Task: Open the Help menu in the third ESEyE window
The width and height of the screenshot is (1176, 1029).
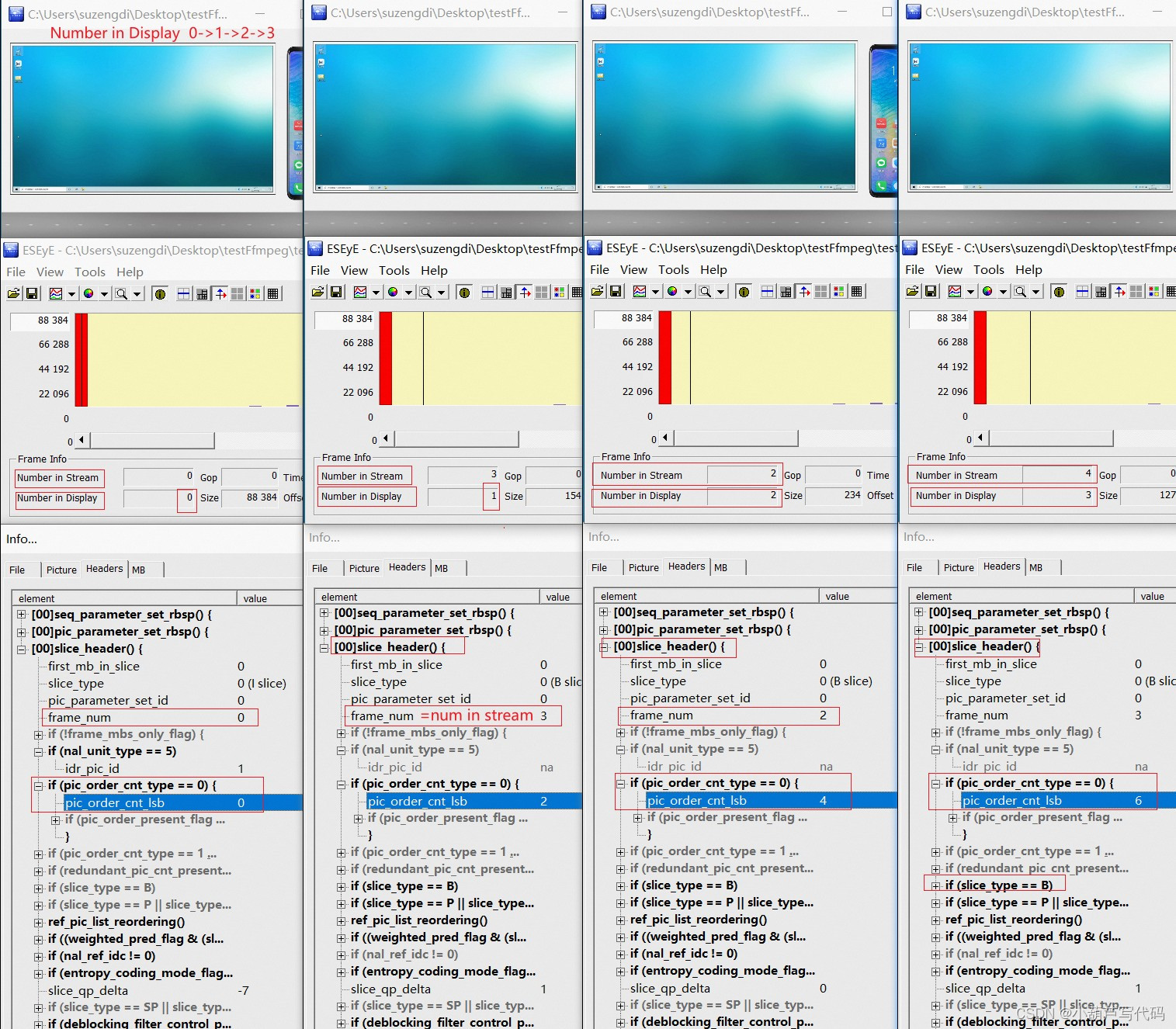Action: (x=713, y=269)
